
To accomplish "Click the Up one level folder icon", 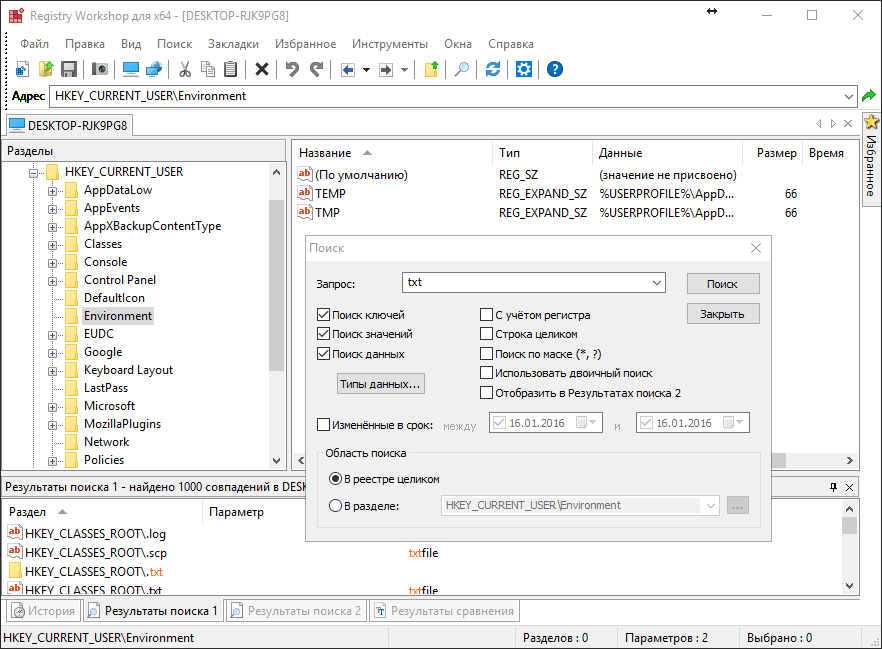I will [431, 69].
